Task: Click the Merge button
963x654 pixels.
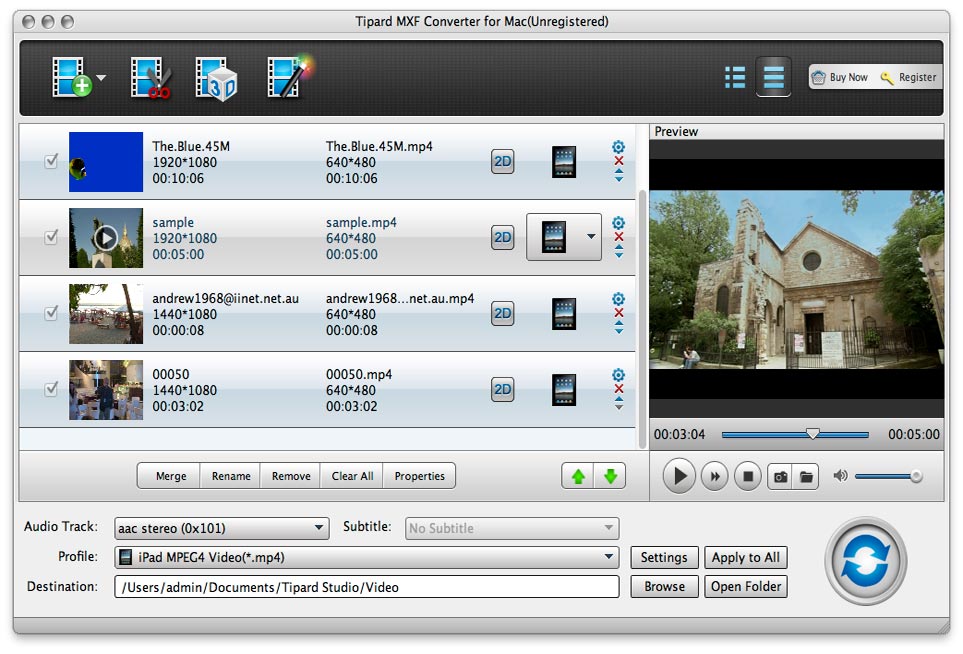Action: (170, 476)
